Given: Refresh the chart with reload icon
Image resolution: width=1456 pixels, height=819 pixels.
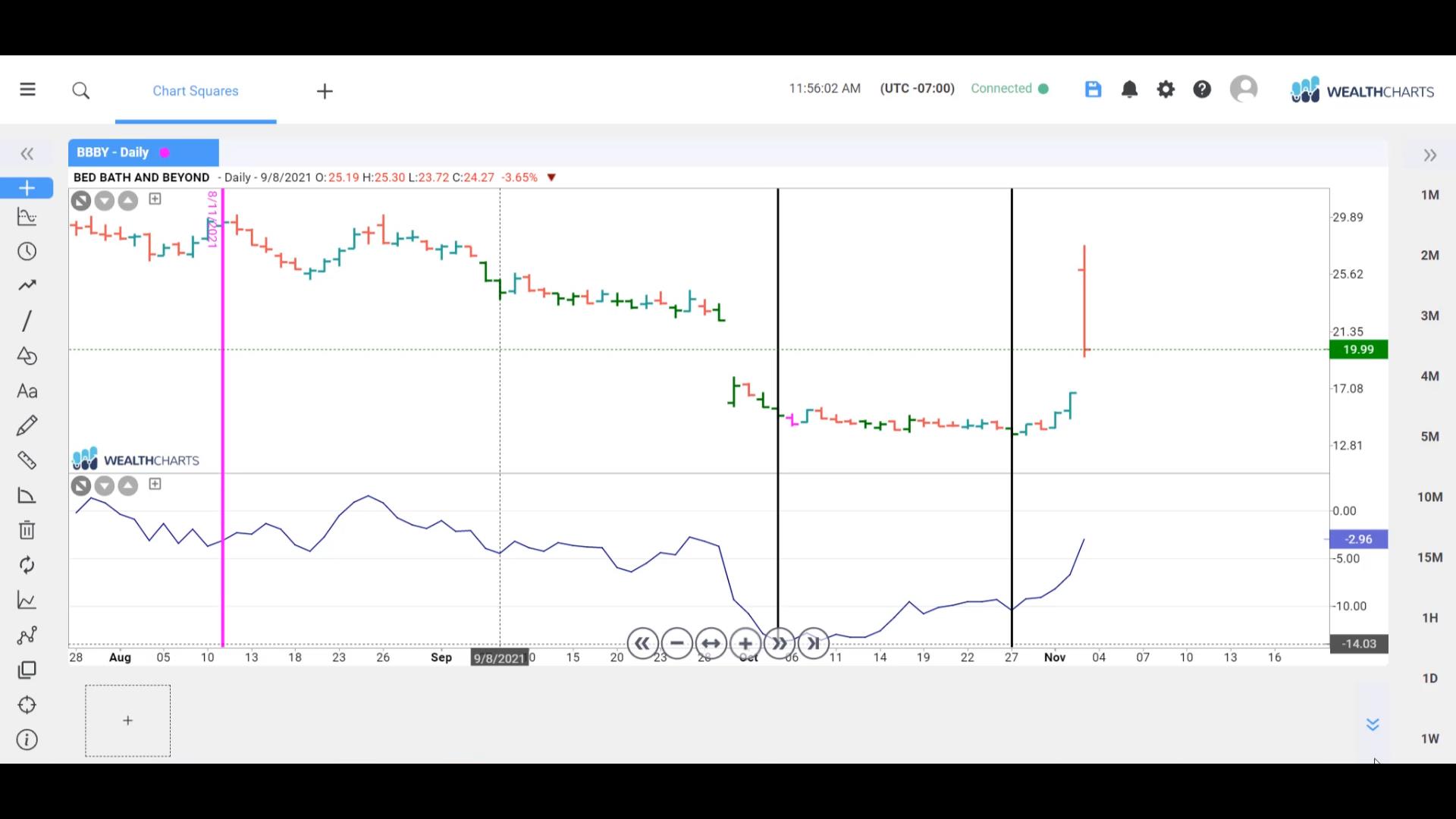Looking at the screenshot, I should pos(27,565).
